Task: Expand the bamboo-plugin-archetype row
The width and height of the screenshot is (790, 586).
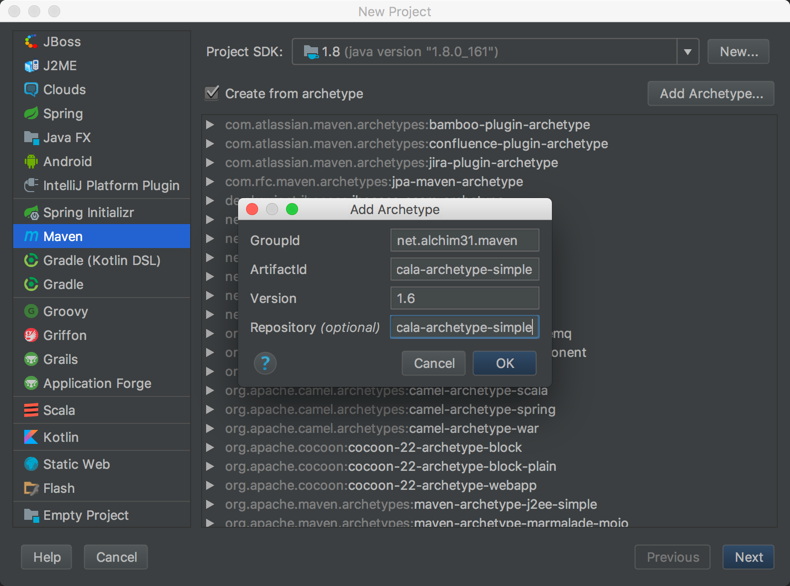Action: coord(210,124)
